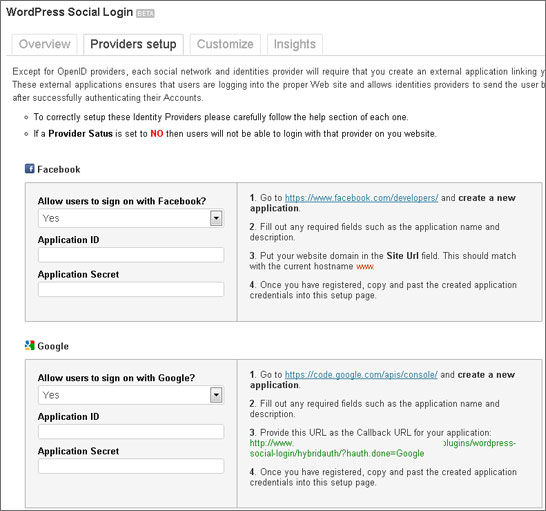Click Google Application ID field
The width and height of the screenshot is (546, 511).
coord(131,432)
